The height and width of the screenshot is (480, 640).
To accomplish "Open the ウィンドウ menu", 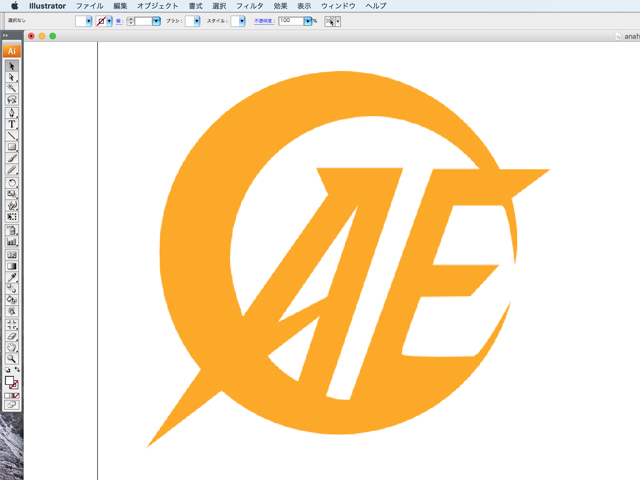I will (338, 6).
